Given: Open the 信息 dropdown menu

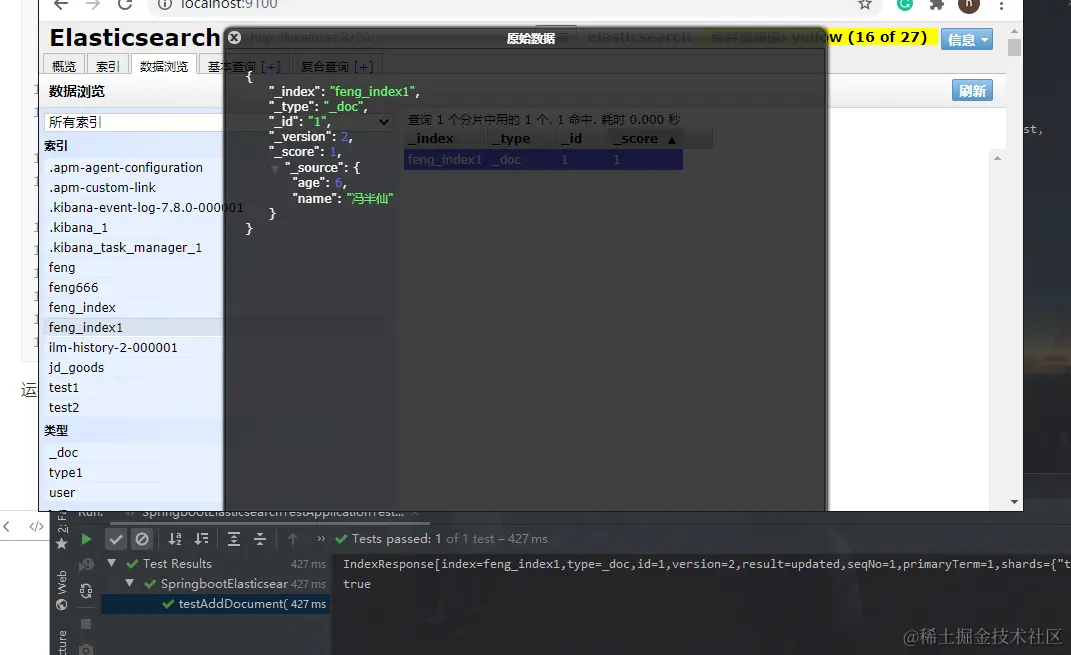Looking at the screenshot, I should [966, 40].
